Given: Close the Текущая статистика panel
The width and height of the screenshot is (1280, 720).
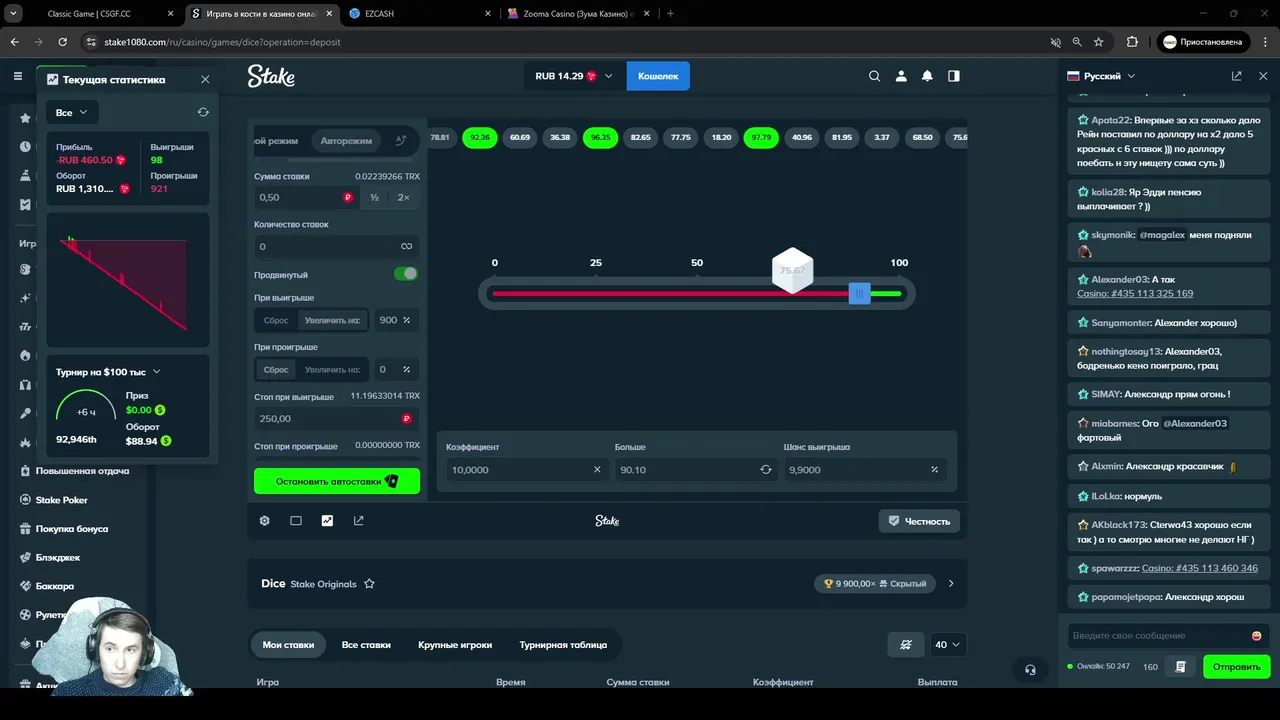Looking at the screenshot, I should coord(205,79).
